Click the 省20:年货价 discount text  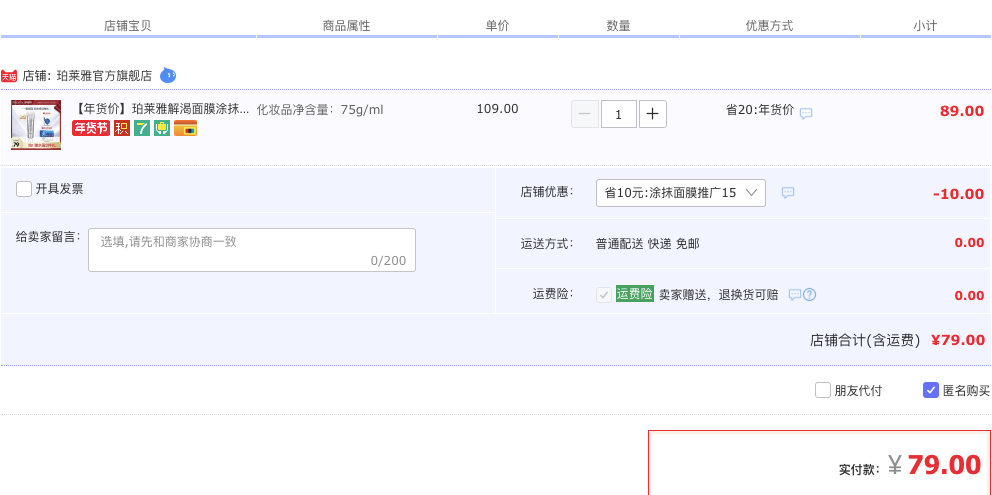coord(759,110)
